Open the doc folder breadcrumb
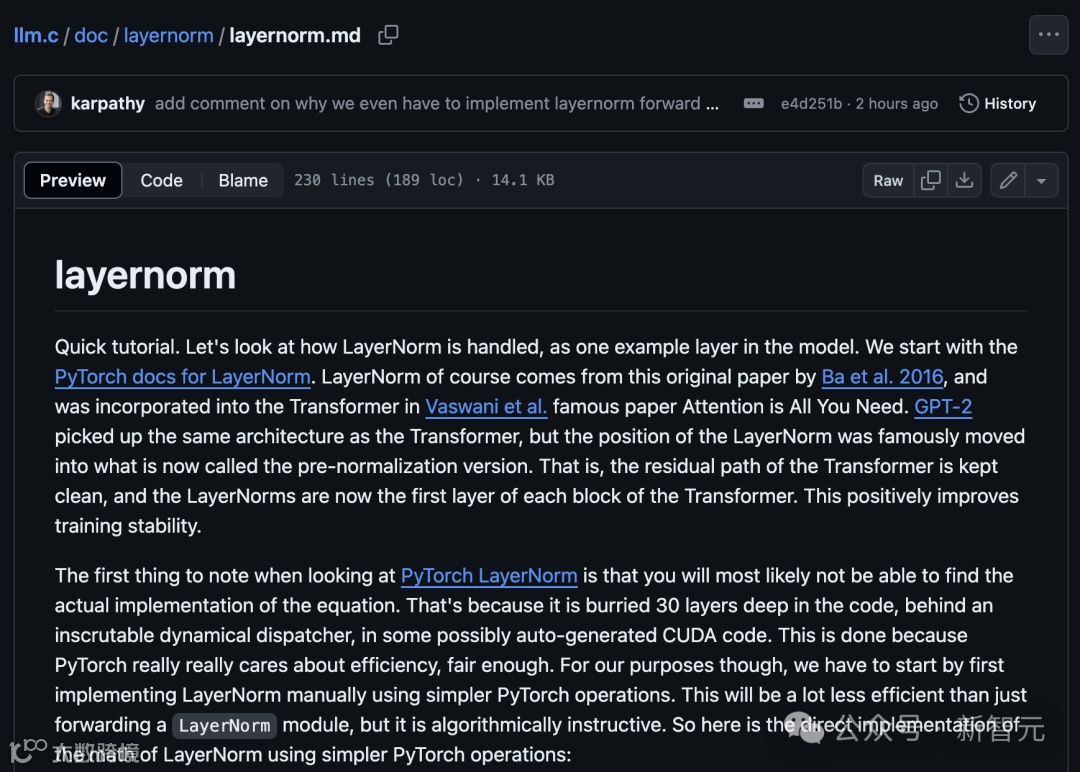Image resolution: width=1080 pixels, height=772 pixels. [91, 35]
